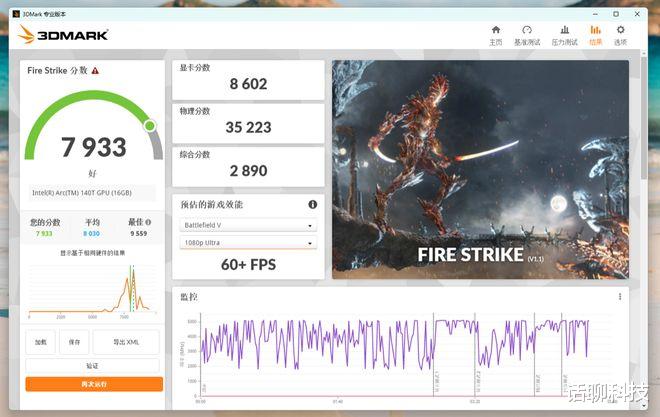660x417 pixels.
Task: Click the export XML button
Action: point(126,342)
